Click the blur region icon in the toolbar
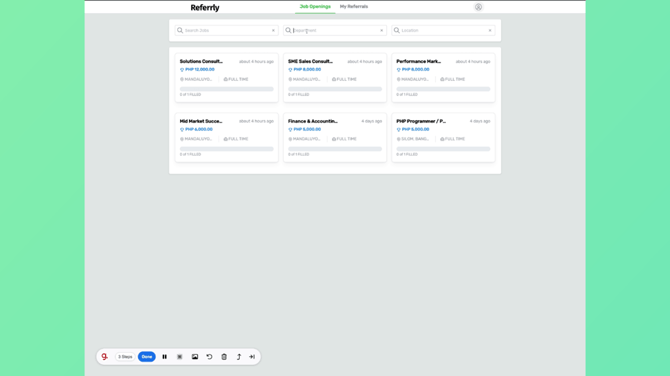Screen dimensions: 670x376 point(179,357)
